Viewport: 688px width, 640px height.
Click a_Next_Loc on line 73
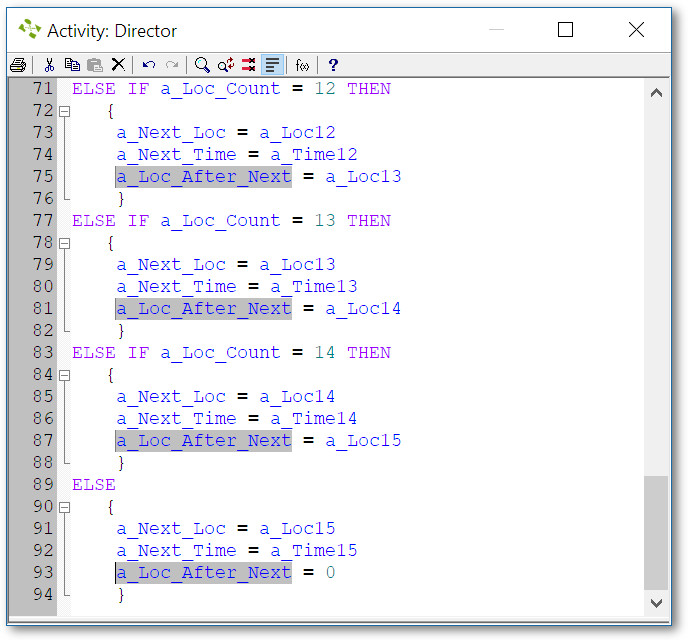pos(171,133)
